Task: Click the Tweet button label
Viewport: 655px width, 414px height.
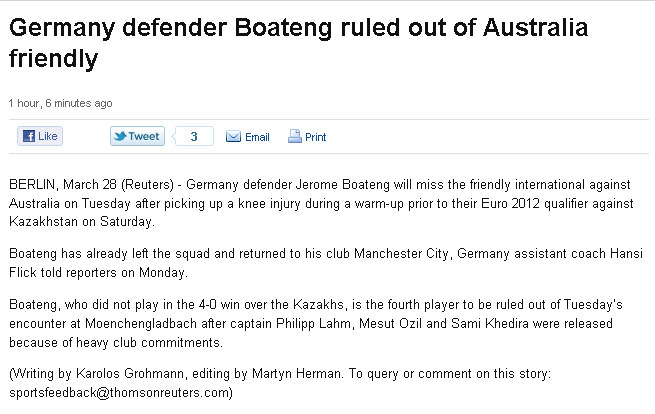Action: click(x=144, y=136)
